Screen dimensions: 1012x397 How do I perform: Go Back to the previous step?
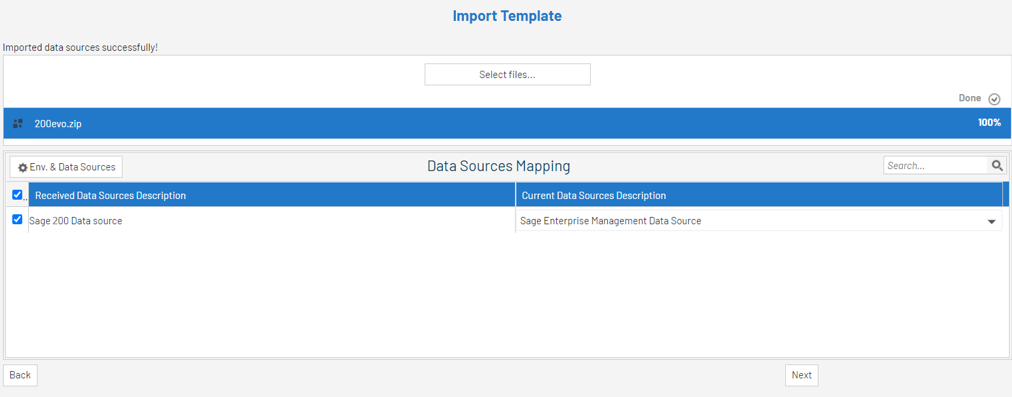coord(20,375)
